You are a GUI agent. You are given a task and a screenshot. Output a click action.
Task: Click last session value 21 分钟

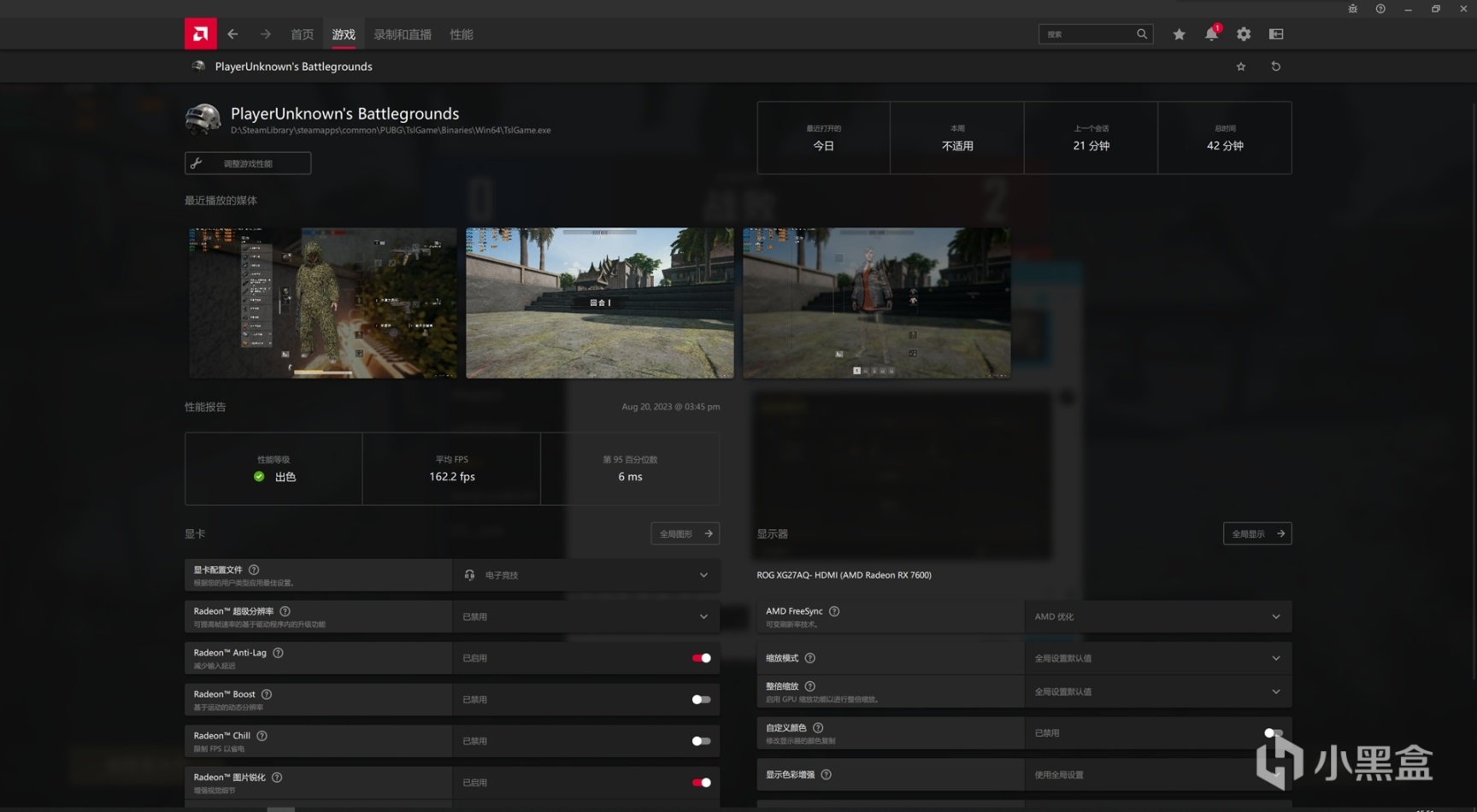(x=1092, y=146)
